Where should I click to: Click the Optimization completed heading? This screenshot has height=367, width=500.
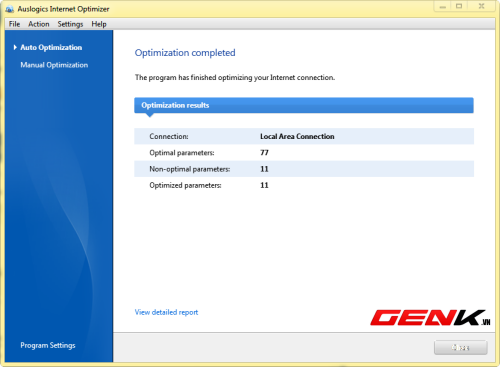pyautogui.click(x=185, y=53)
